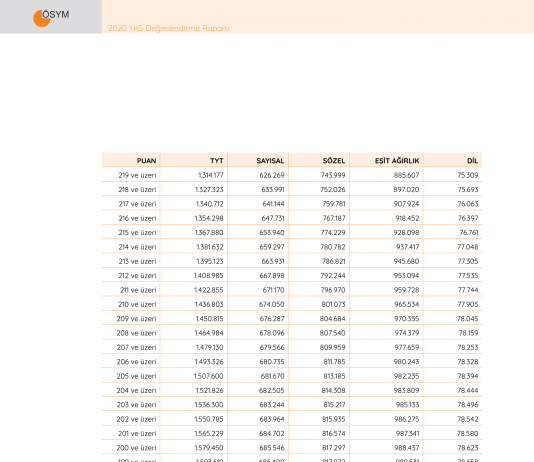534x462 pixels.
Task: Select the 200 ve üzeri row label
Action: pyautogui.click(x=137, y=448)
